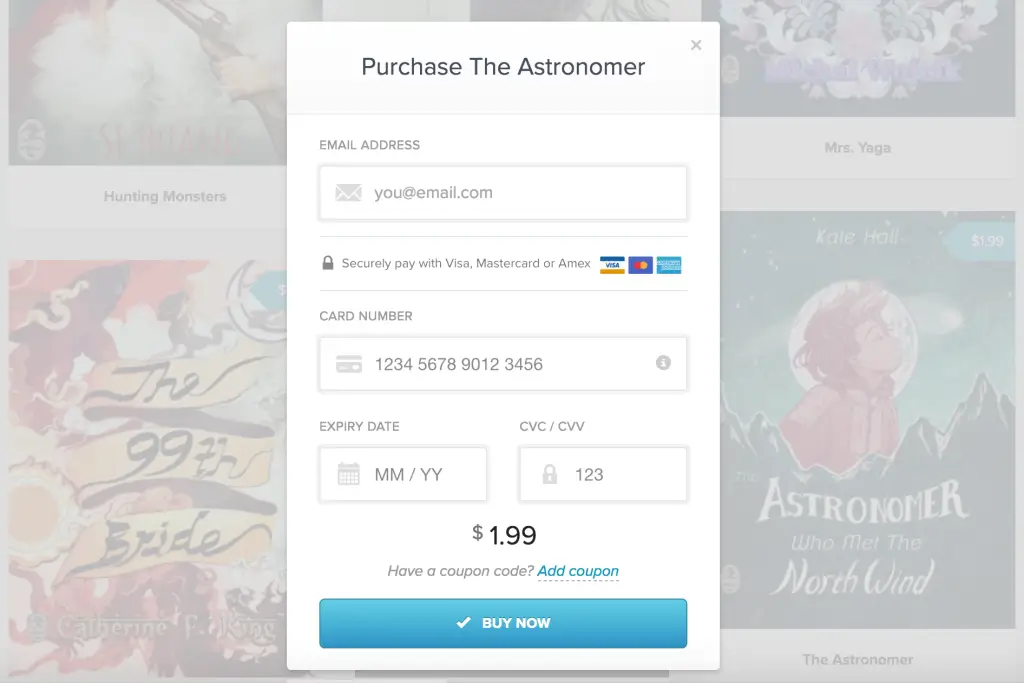The image size is (1024, 683).
Task: Focus the card number input field
Action: [500, 364]
